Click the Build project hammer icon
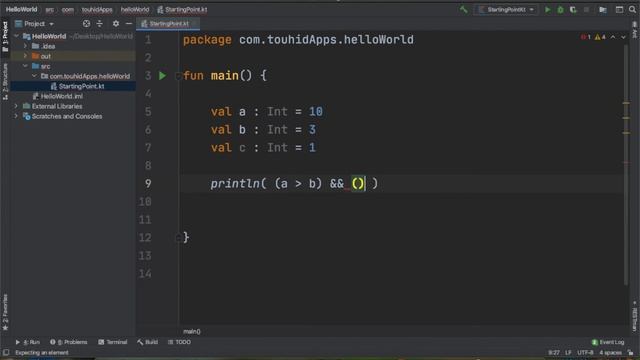The image size is (640, 360). (x=463, y=9)
